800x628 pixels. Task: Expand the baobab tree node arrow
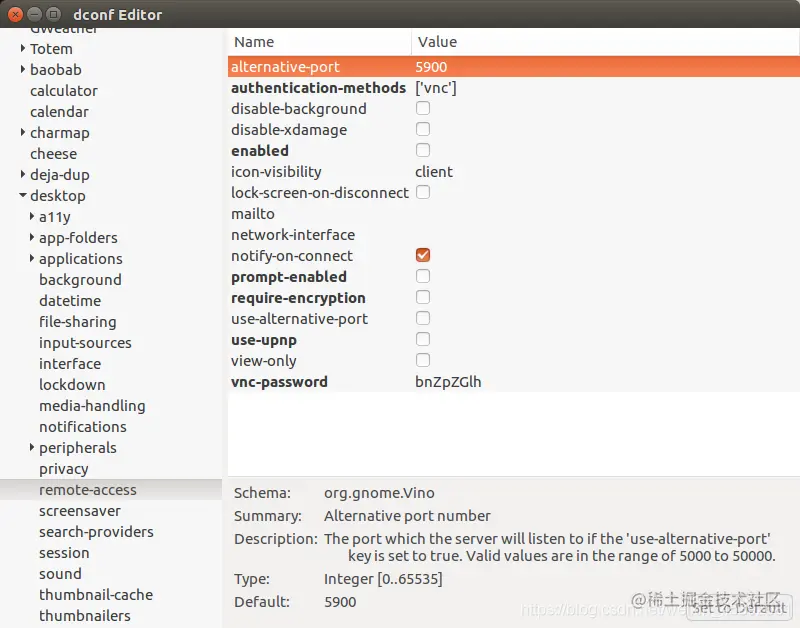pos(22,69)
